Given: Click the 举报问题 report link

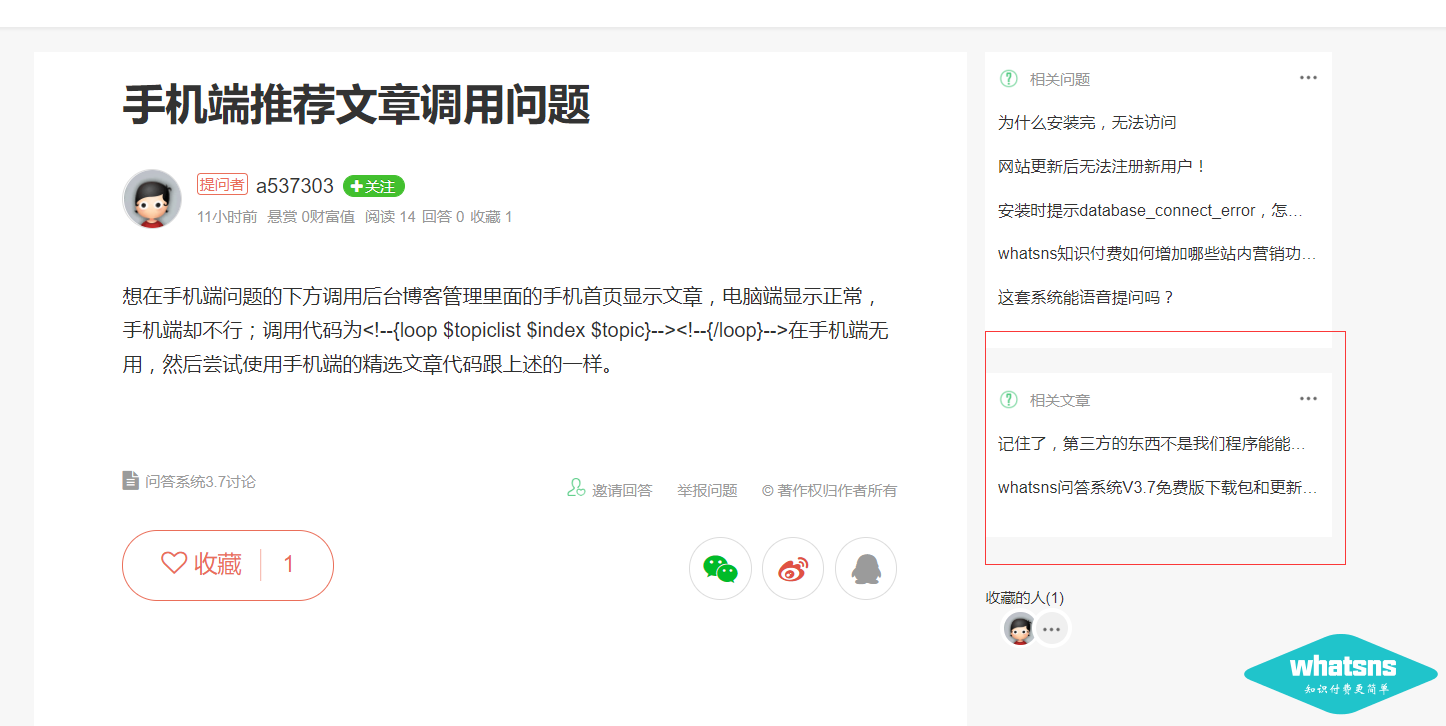Looking at the screenshot, I should [707, 490].
